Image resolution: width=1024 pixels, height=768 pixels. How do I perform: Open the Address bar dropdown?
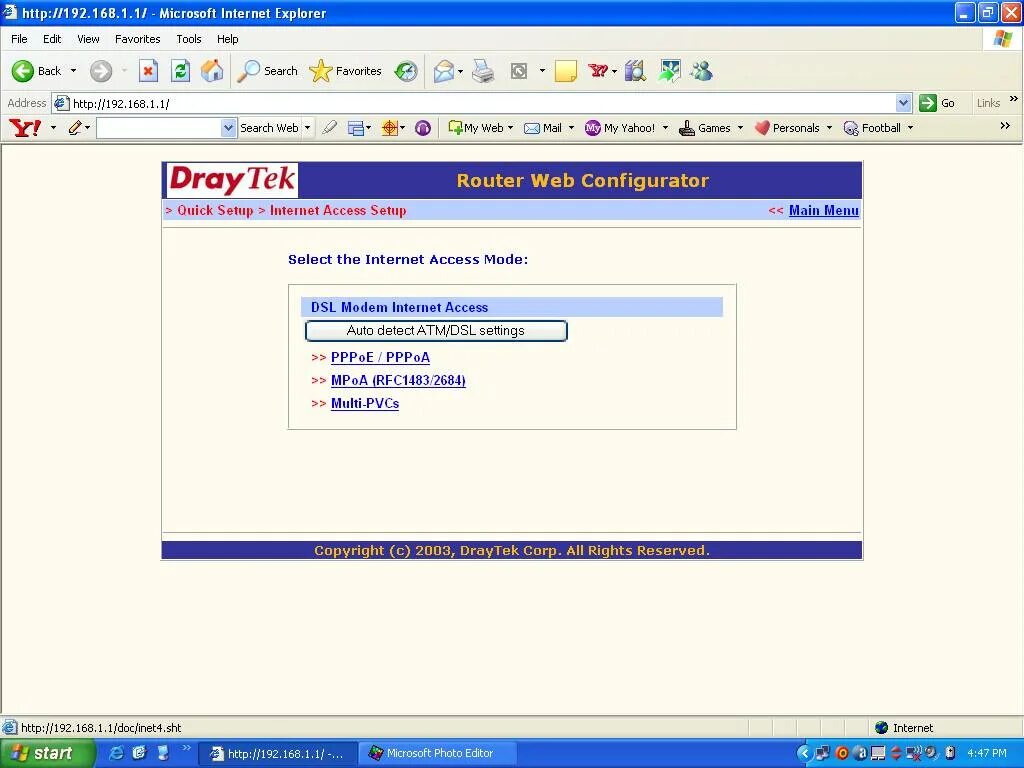point(903,102)
